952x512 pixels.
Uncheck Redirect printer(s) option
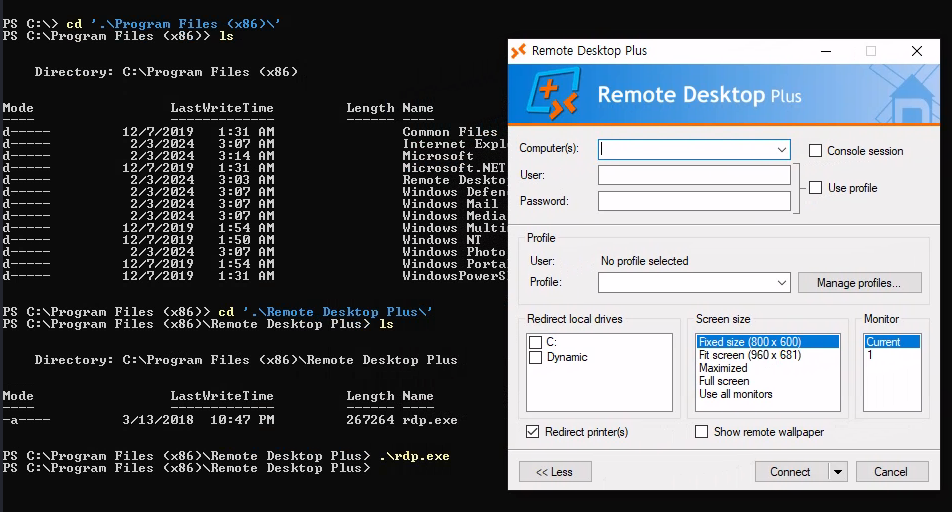point(534,432)
